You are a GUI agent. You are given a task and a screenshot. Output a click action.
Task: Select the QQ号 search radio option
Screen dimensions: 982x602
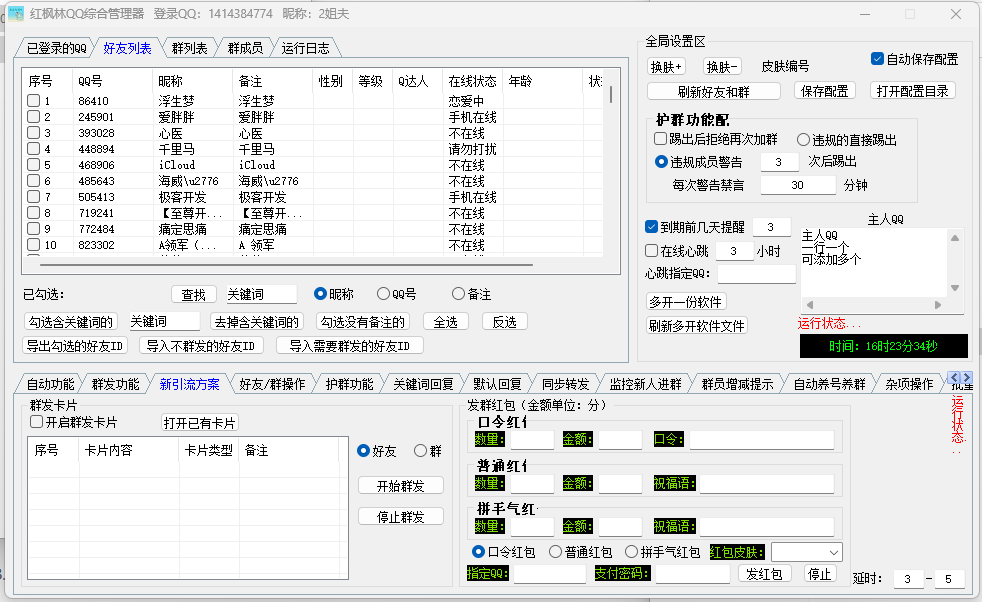[x=383, y=294]
